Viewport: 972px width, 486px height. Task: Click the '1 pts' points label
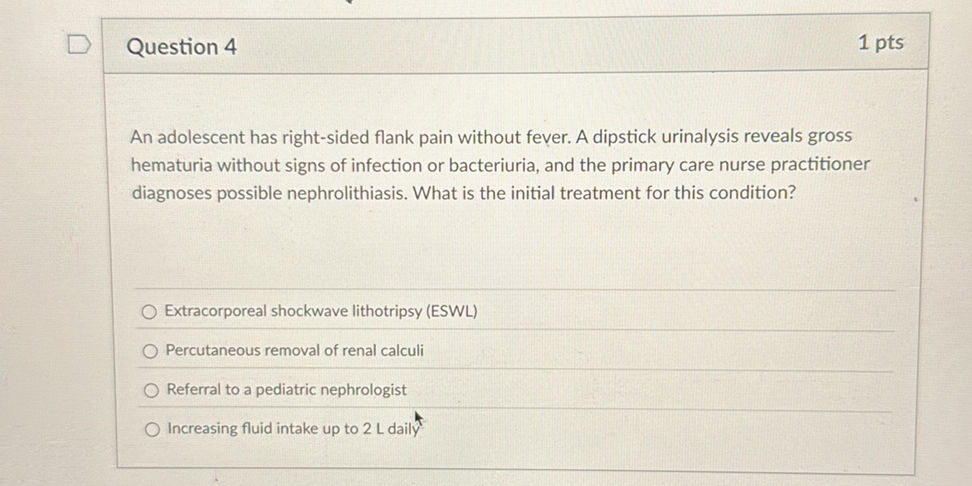pyautogui.click(x=880, y=42)
